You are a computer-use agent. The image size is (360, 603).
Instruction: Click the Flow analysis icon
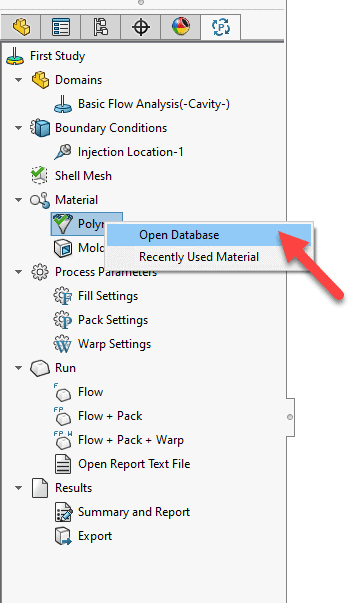click(63, 392)
